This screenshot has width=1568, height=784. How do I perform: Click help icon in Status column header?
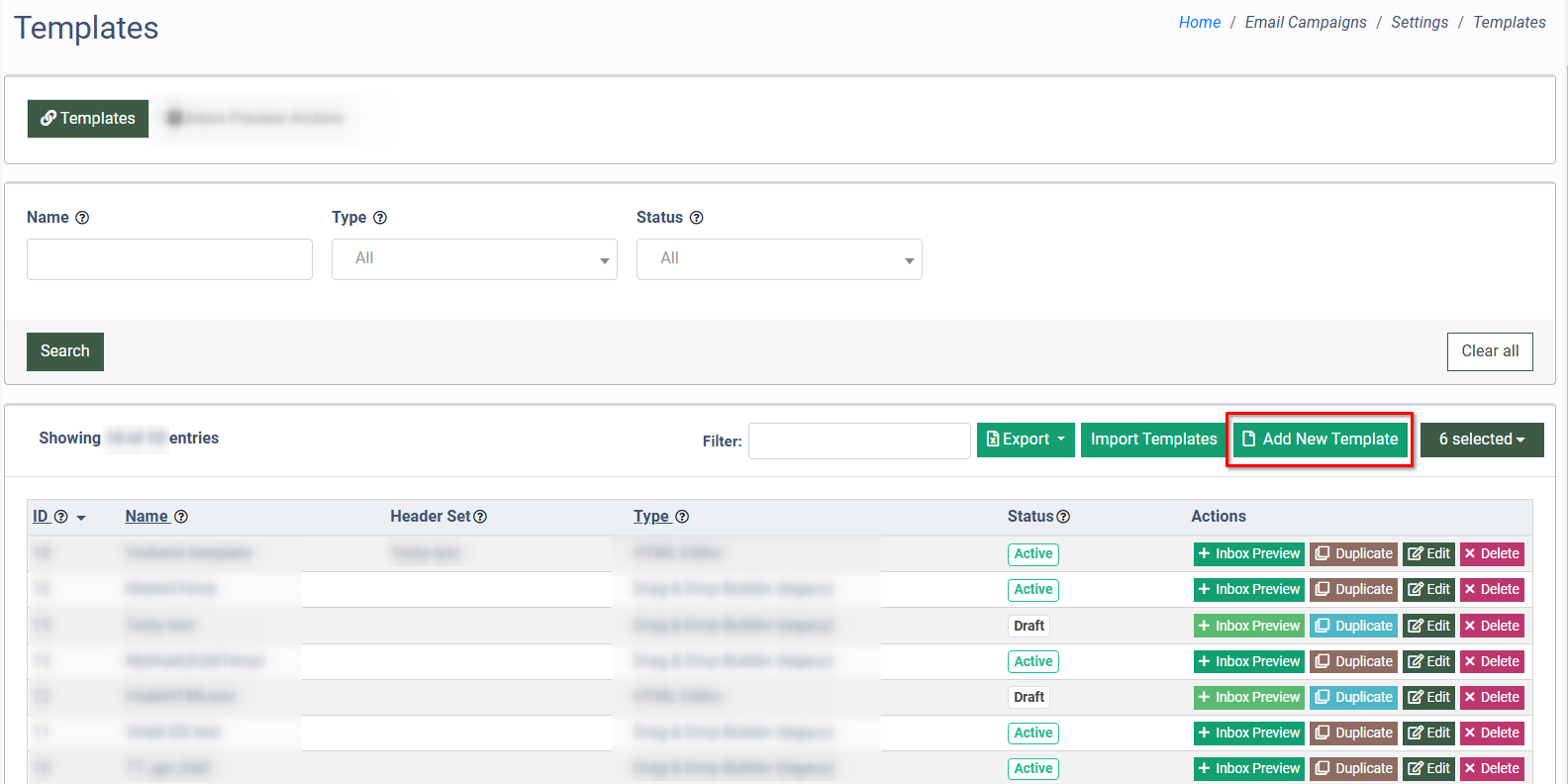pos(1063,517)
